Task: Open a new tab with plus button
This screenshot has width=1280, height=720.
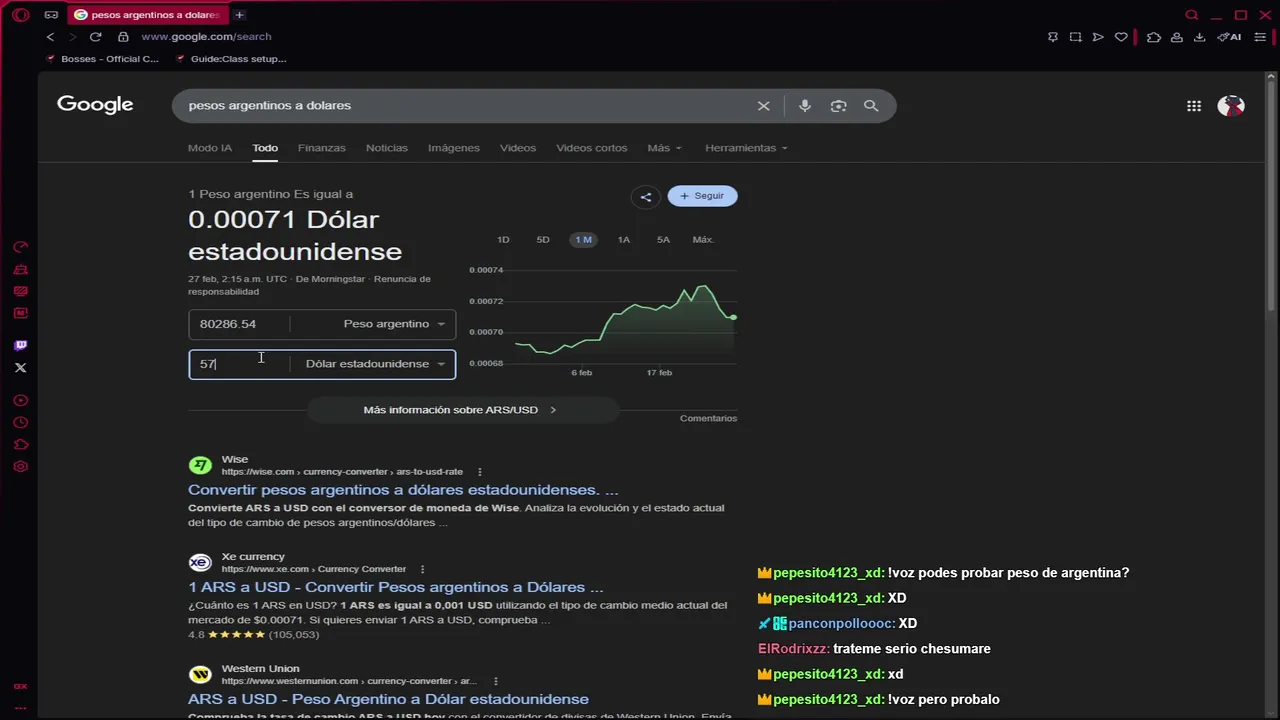Action: pos(239,15)
